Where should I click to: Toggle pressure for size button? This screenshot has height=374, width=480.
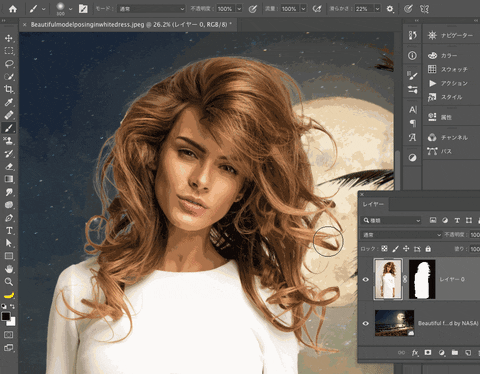pyautogui.click(x=408, y=9)
